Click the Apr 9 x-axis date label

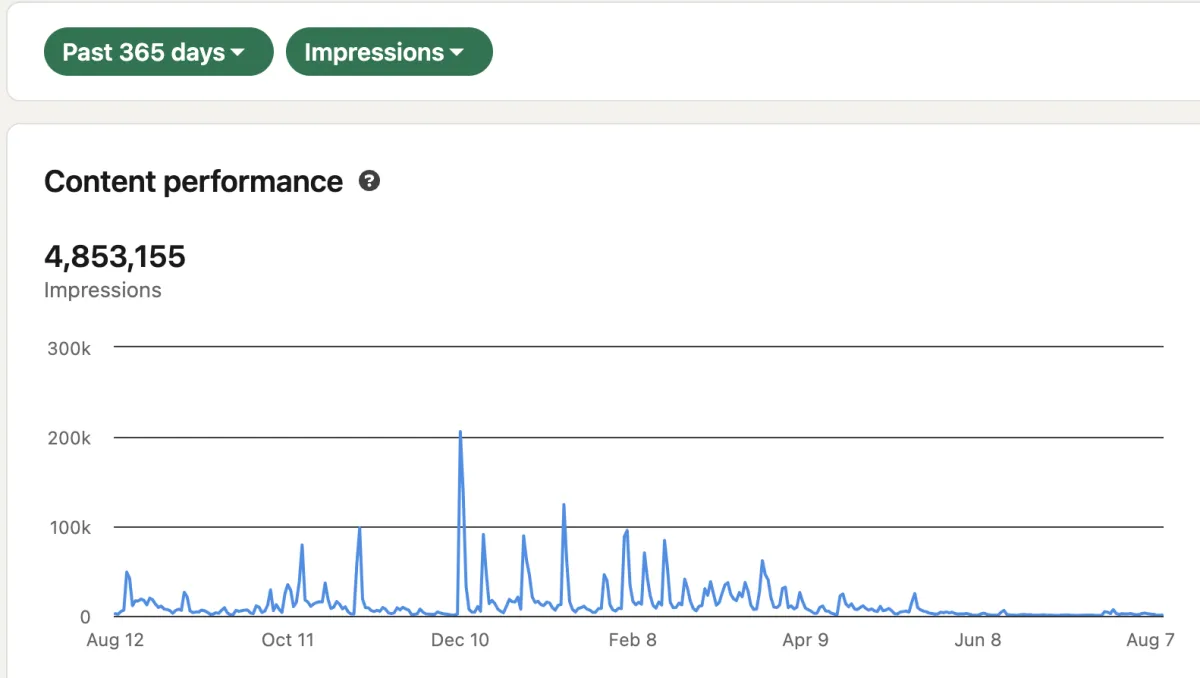tap(805, 640)
